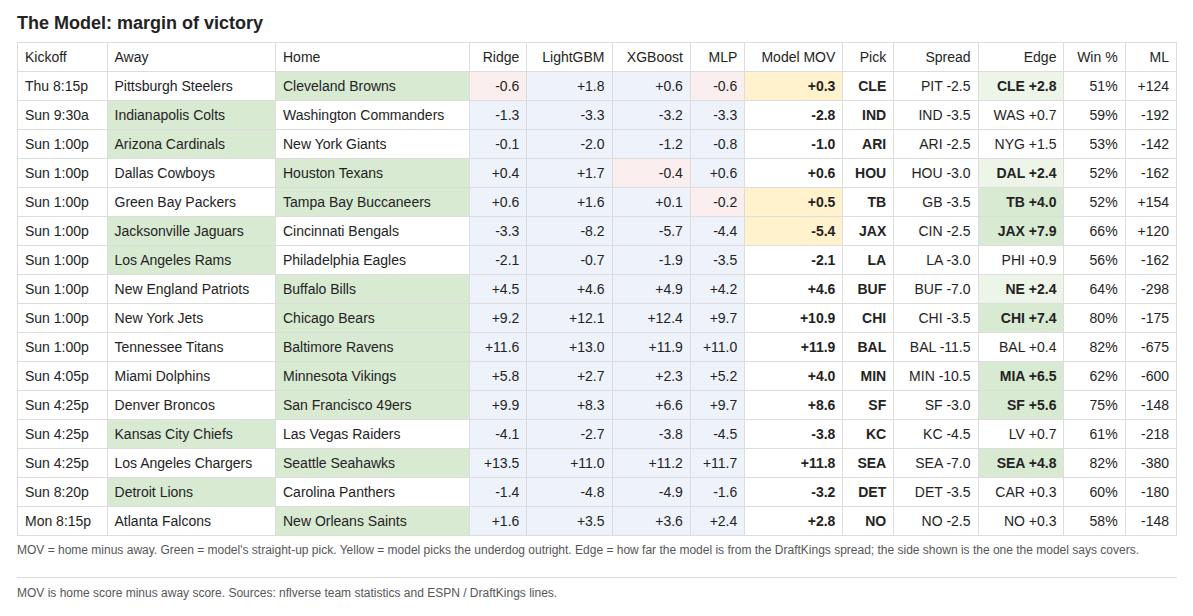This screenshot has height=616, width=1193.
Task: Select the New England Patriots cell
Action: pyautogui.click(x=191, y=289)
